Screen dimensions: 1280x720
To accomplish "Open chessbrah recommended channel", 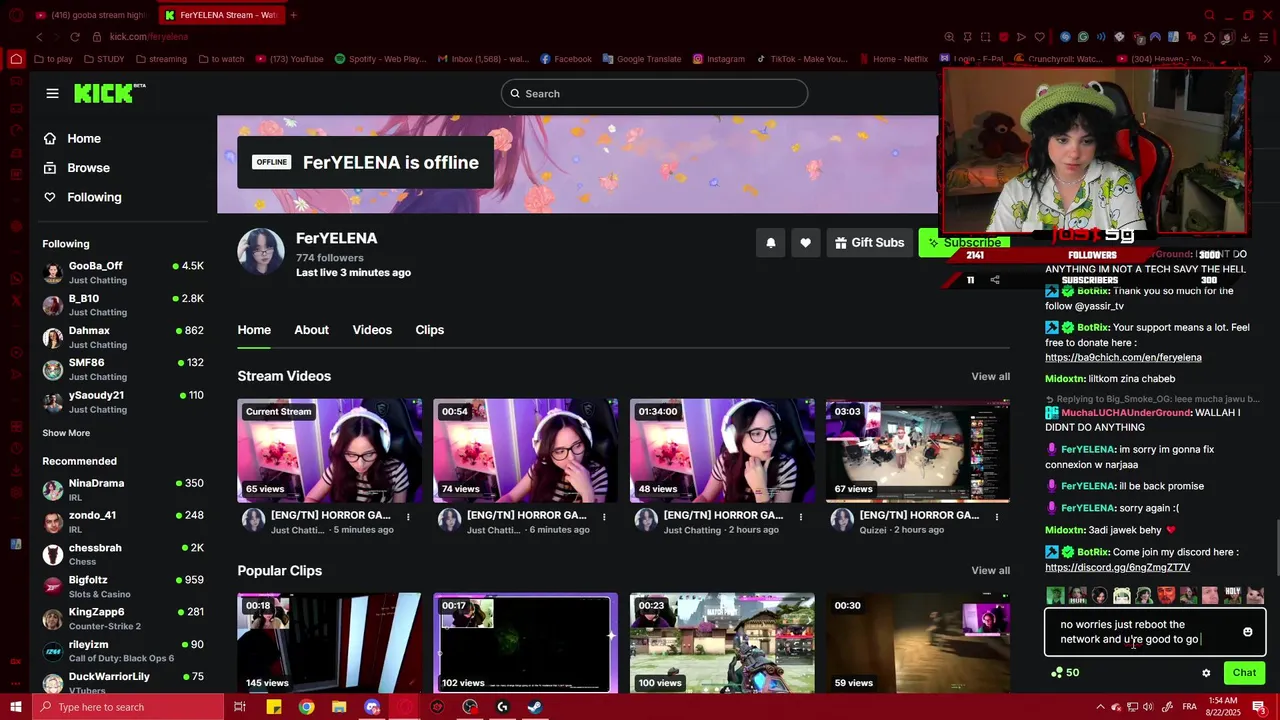I will (123, 554).
